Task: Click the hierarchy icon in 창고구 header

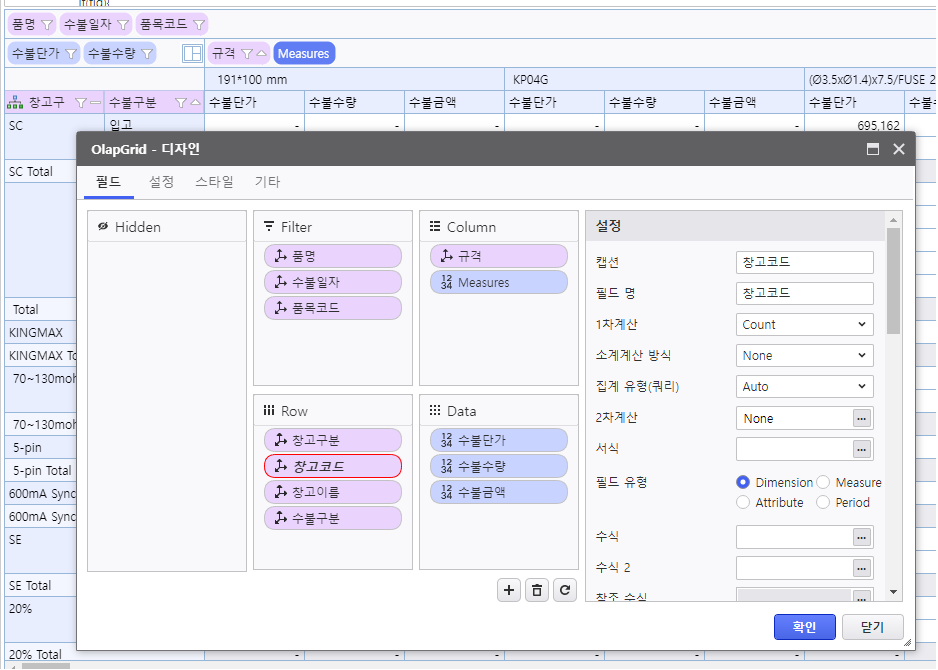Action: (15, 103)
